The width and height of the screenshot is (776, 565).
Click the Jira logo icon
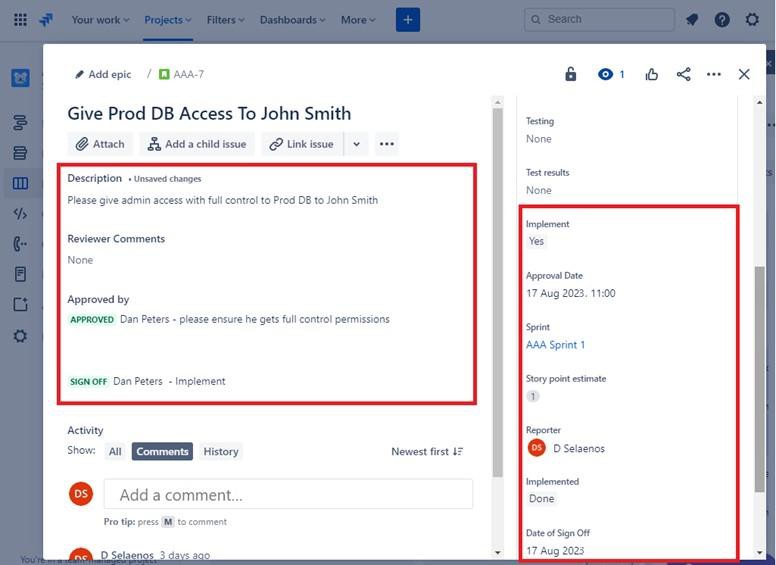tap(46, 20)
